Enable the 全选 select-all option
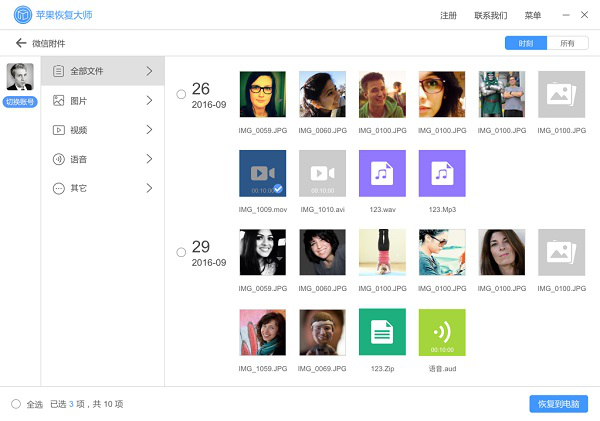 pyautogui.click(x=16, y=404)
